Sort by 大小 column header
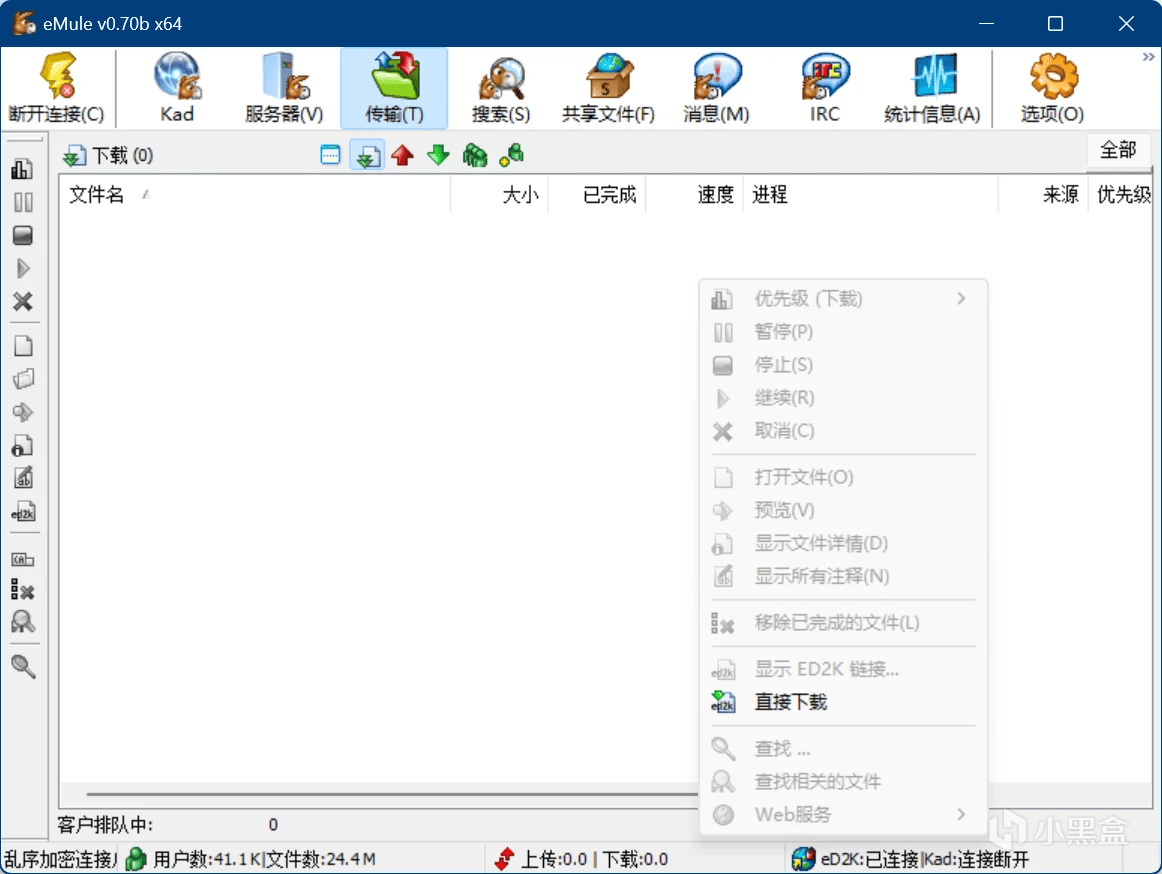Viewport: 1162px width, 874px height. pos(499,195)
